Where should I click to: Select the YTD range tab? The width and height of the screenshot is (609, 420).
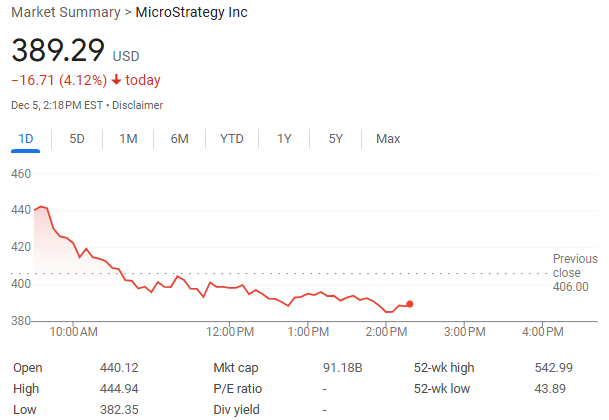[x=232, y=139]
